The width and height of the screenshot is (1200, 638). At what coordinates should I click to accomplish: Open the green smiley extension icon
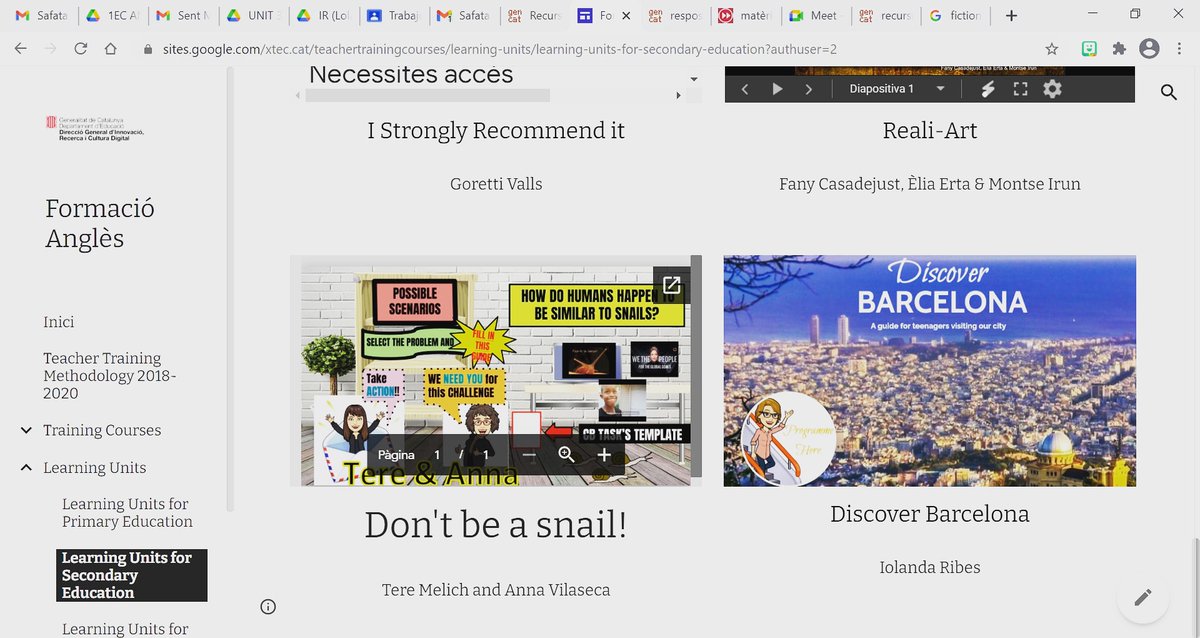click(1090, 48)
